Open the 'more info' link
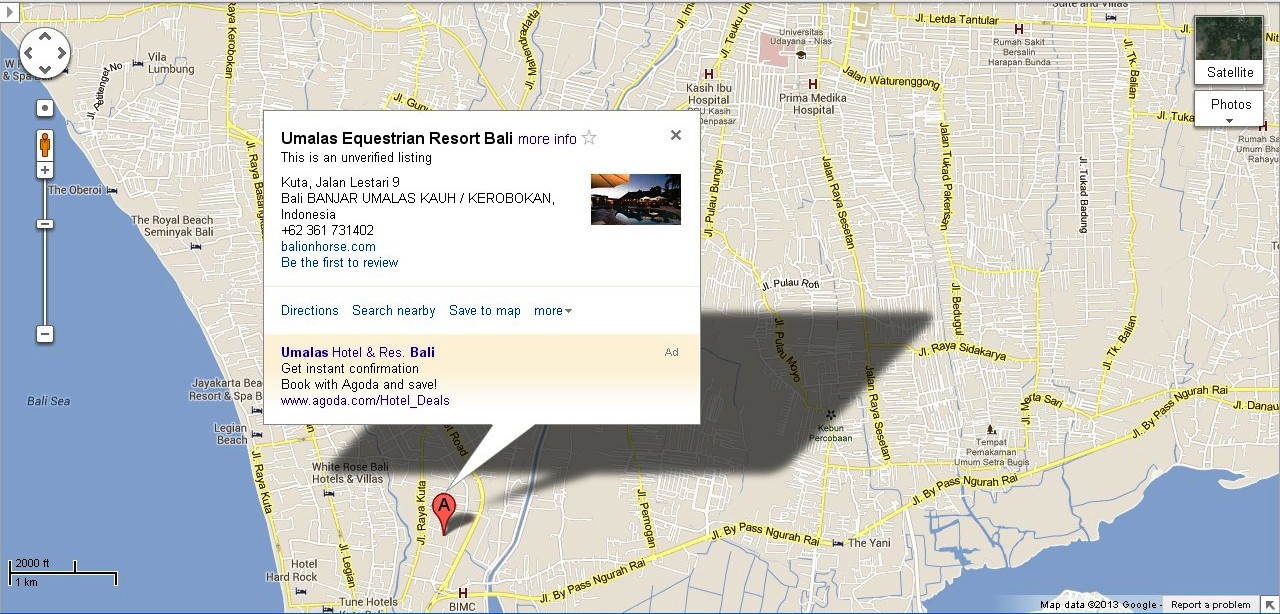1280x614 pixels. [547, 139]
